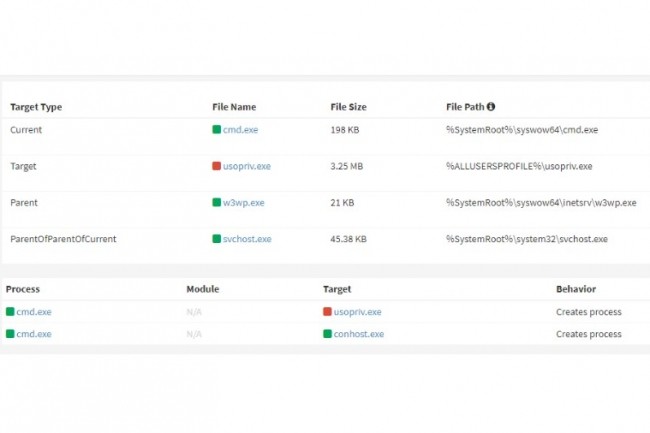
Task: Click green square beside cmd.exe in conhost.exe row
Action: tap(10, 334)
